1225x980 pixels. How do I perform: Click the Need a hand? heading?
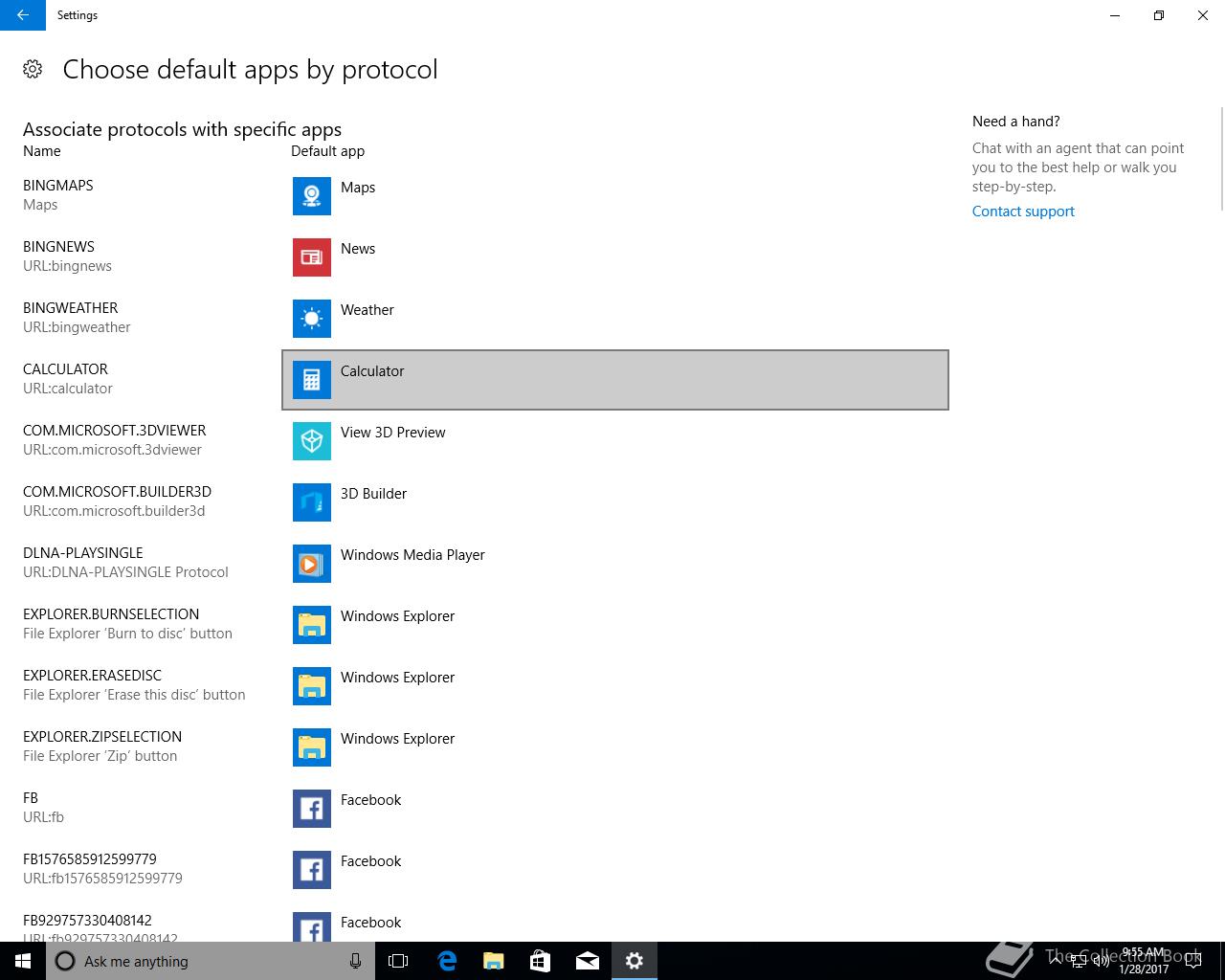coord(1015,122)
